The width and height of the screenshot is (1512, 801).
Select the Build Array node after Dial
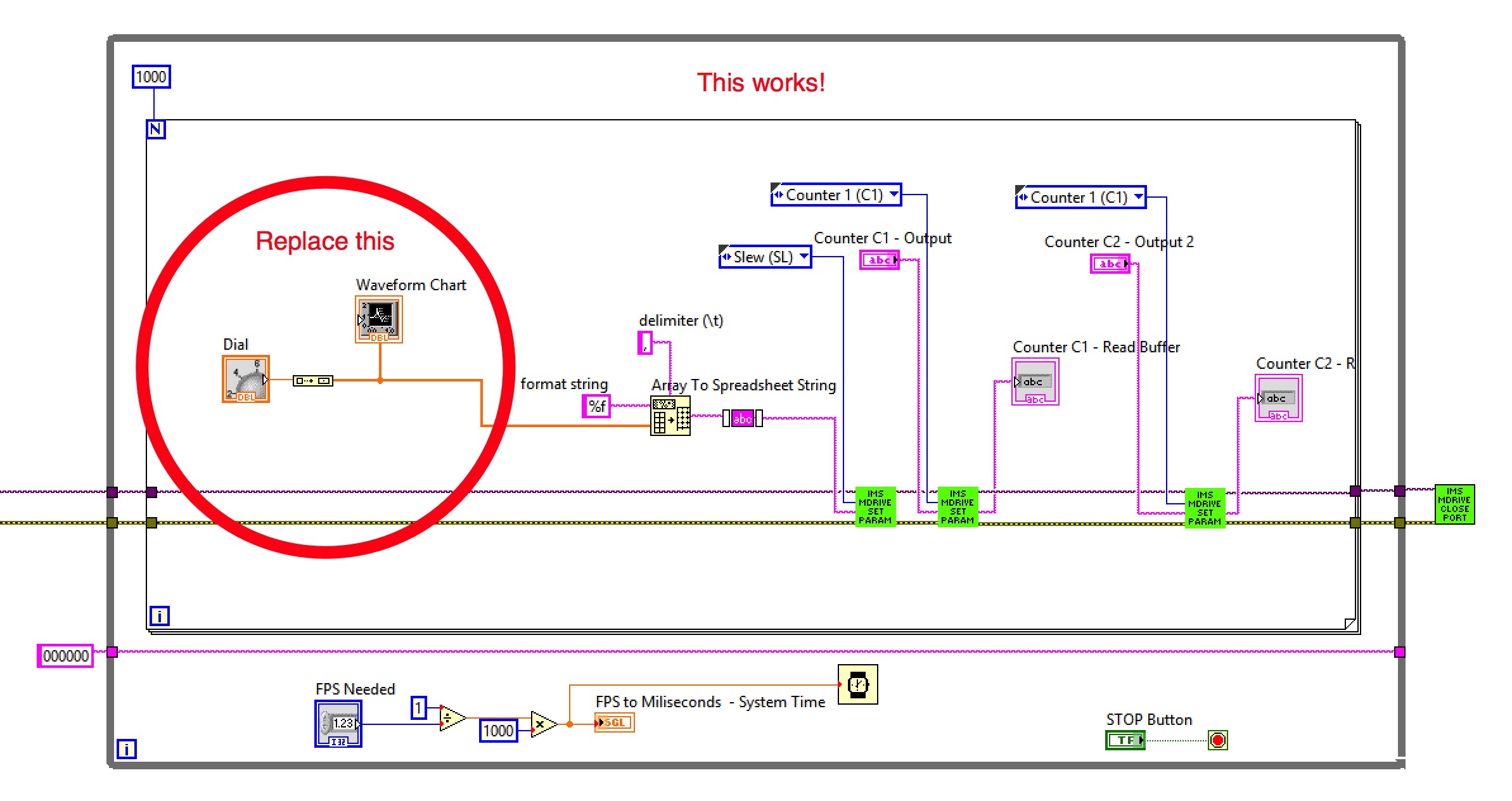tap(313, 381)
